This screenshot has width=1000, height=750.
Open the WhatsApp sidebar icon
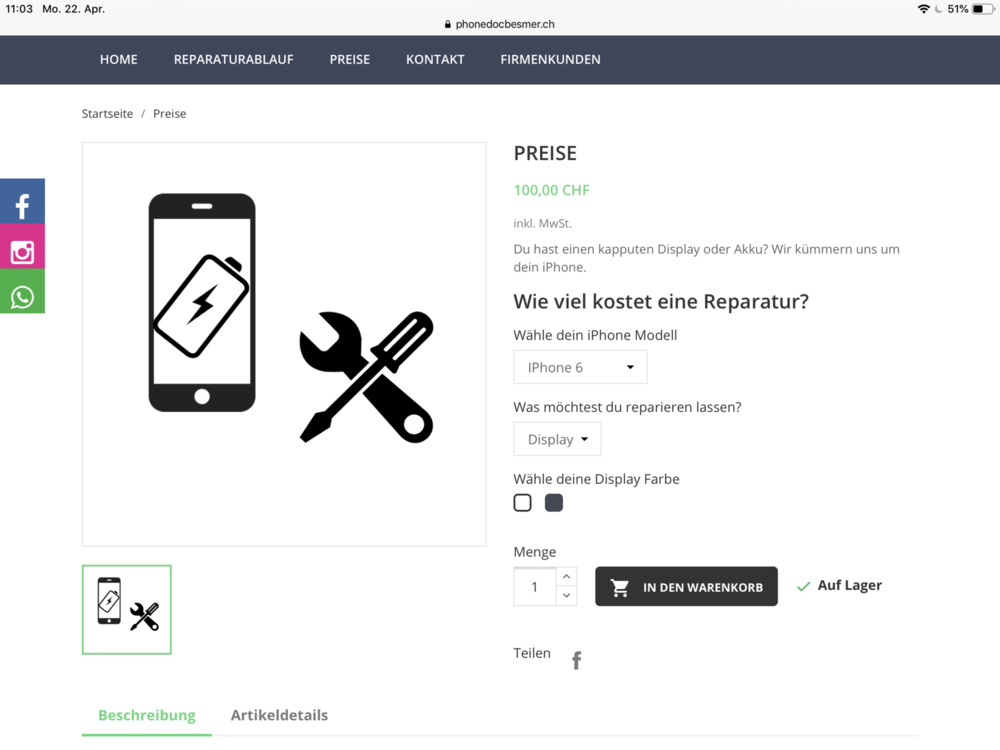coord(22,295)
